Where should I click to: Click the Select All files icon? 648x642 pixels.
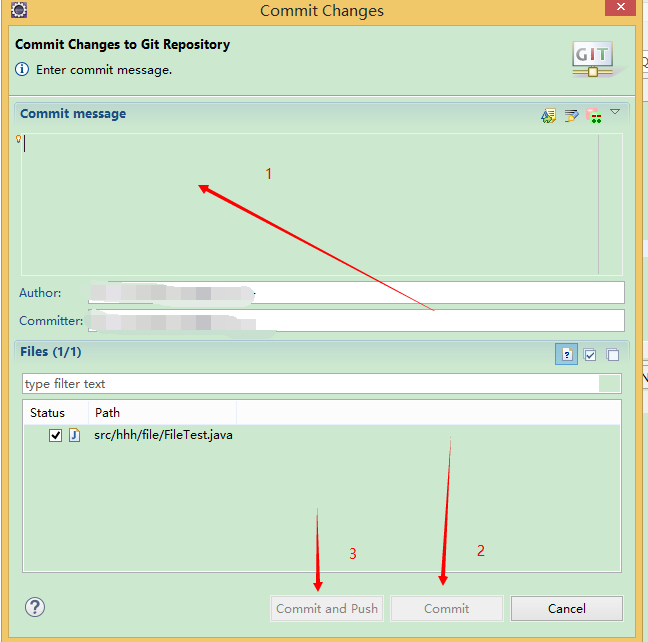(590, 355)
